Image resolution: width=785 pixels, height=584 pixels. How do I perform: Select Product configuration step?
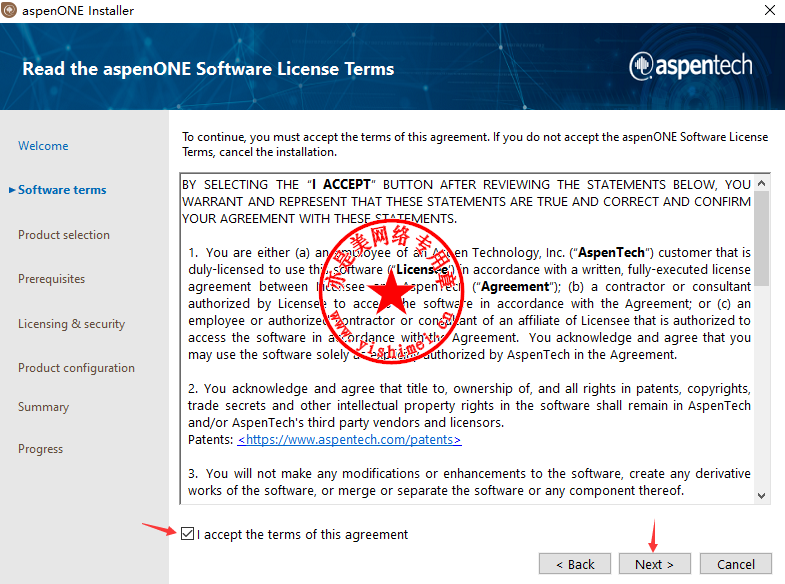(x=76, y=368)
